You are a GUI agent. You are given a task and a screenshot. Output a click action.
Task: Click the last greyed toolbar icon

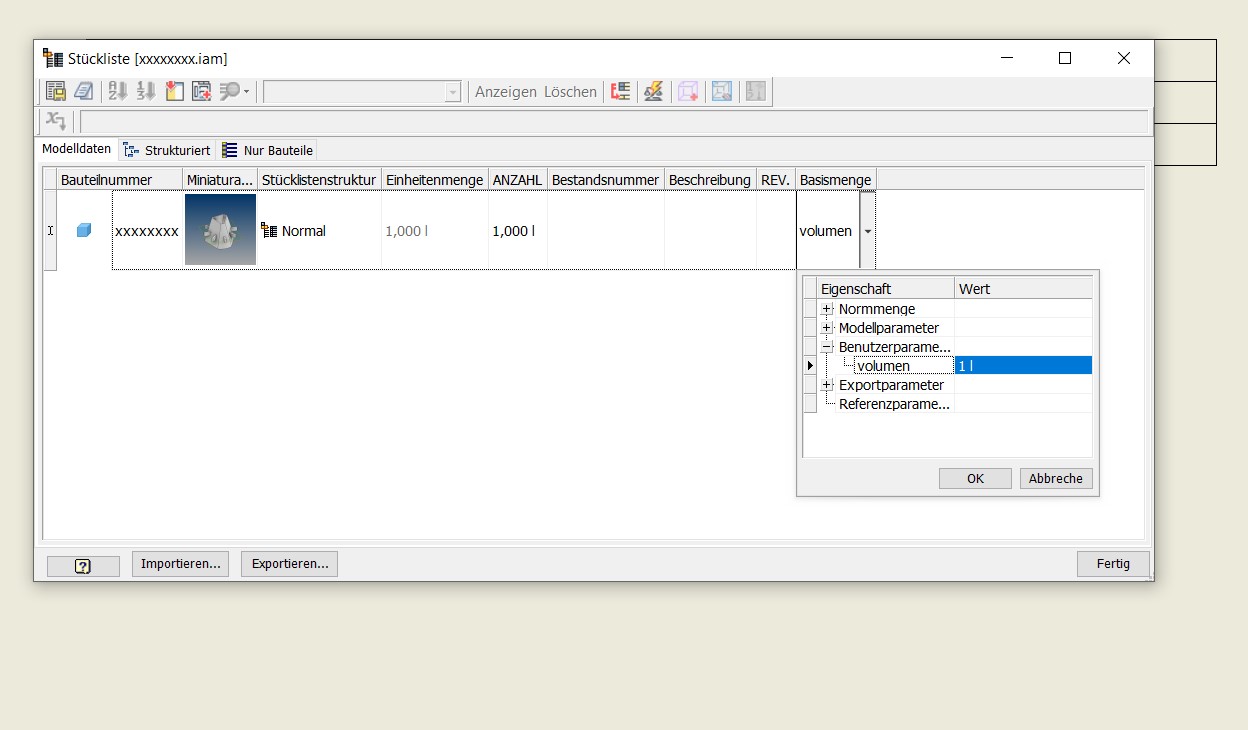(x=755, y=91)
